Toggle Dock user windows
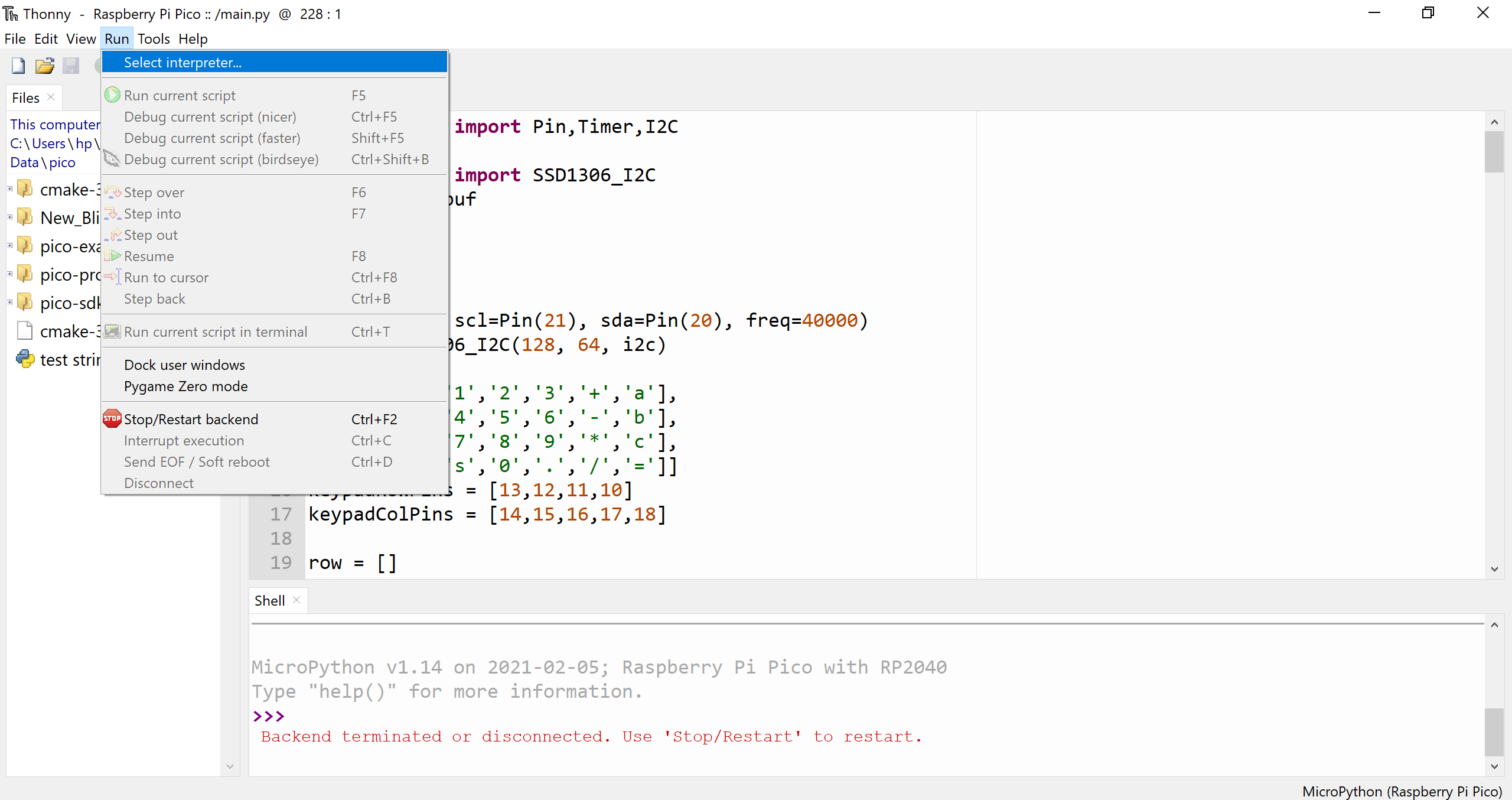 [x=184, y=364]
